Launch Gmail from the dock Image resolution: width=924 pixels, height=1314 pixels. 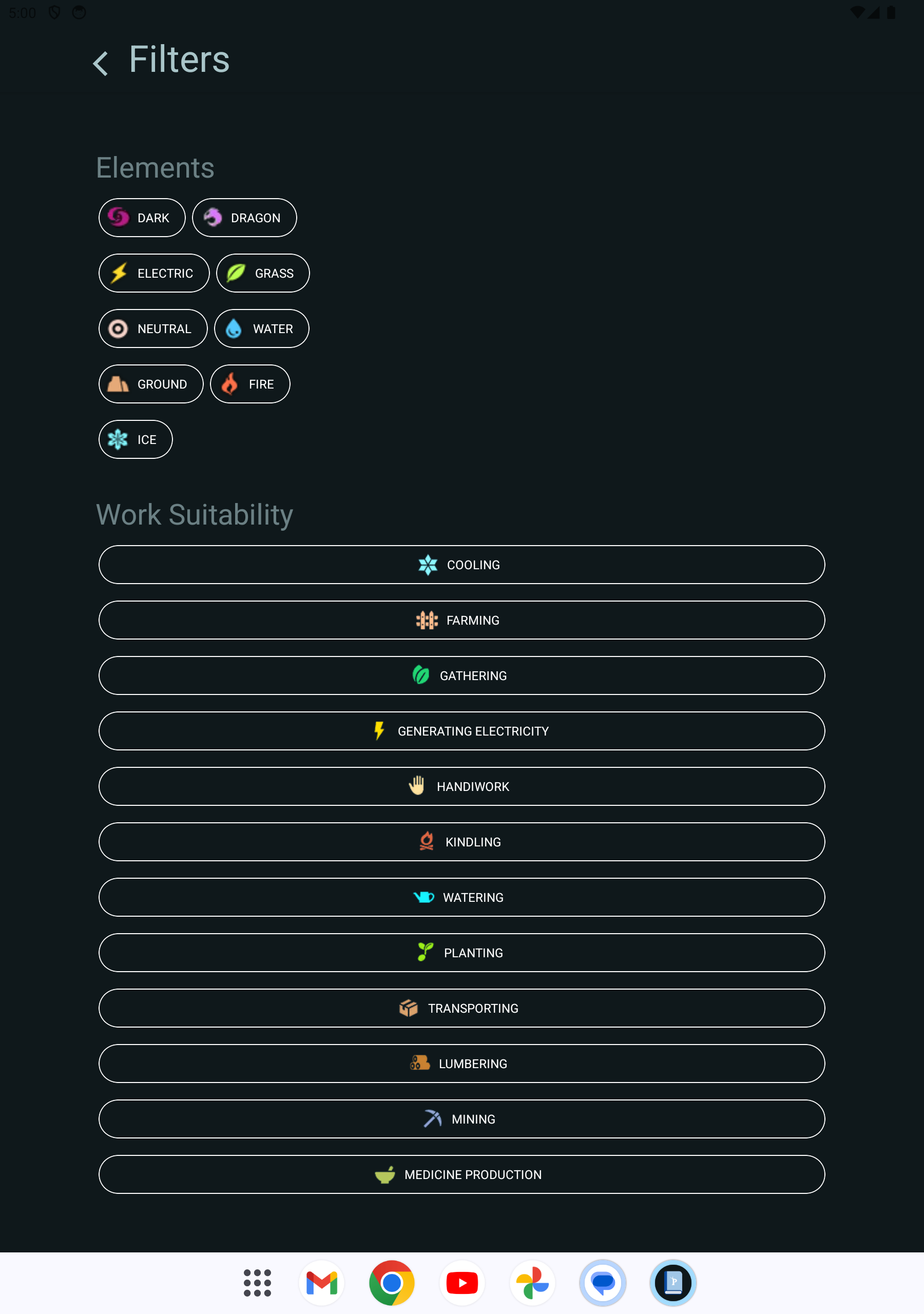point(322,1283)
